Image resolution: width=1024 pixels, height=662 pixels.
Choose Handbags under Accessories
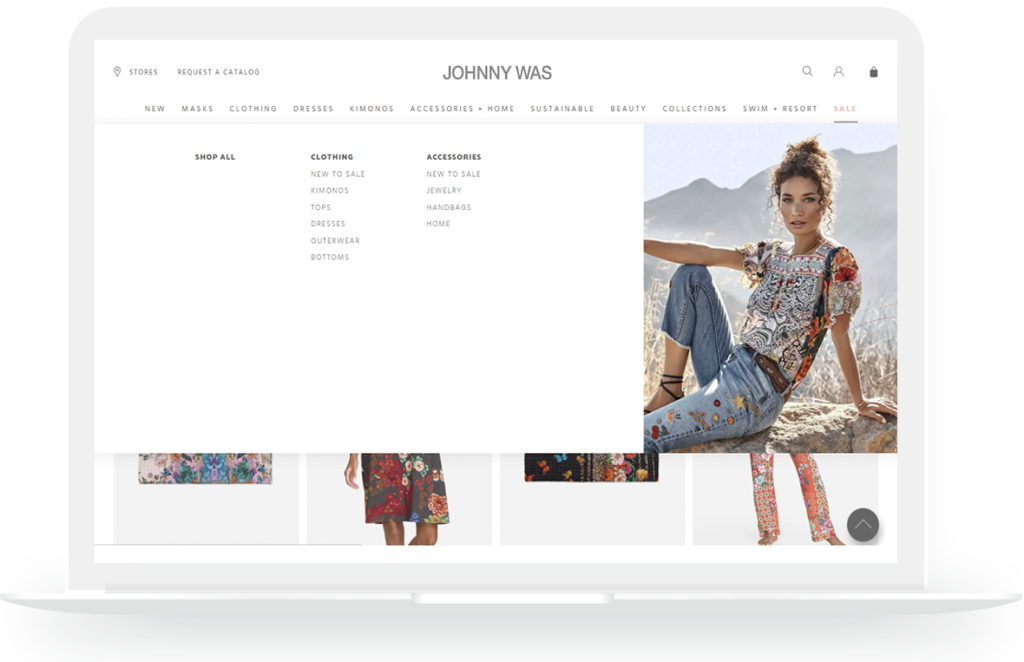[449, 207]
